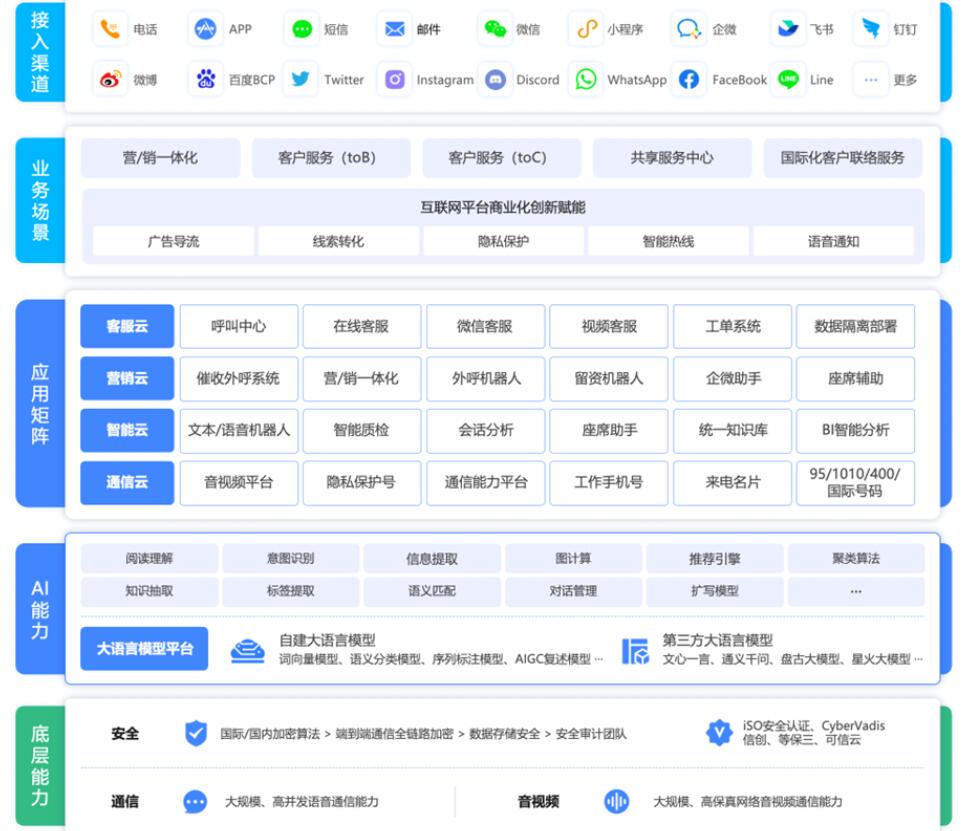This screenshot has height=831, width=969.
Task: Open the Feishu (飞书) icon
Action: coord(788,29)
